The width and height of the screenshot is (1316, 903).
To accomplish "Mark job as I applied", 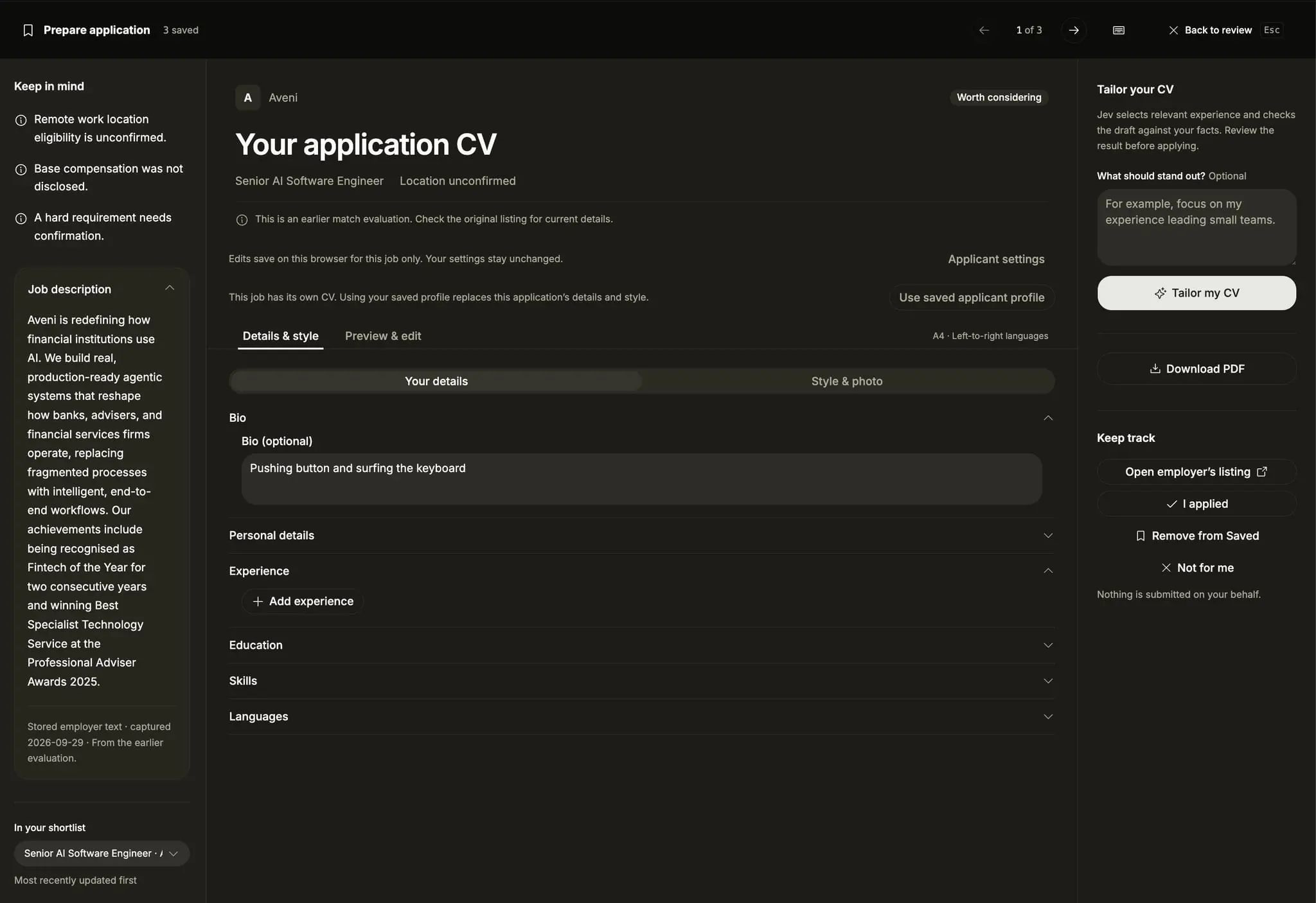I will click(1196, 504).
